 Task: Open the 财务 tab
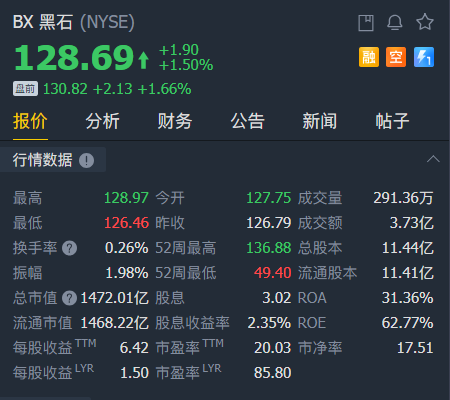[175, 121]
